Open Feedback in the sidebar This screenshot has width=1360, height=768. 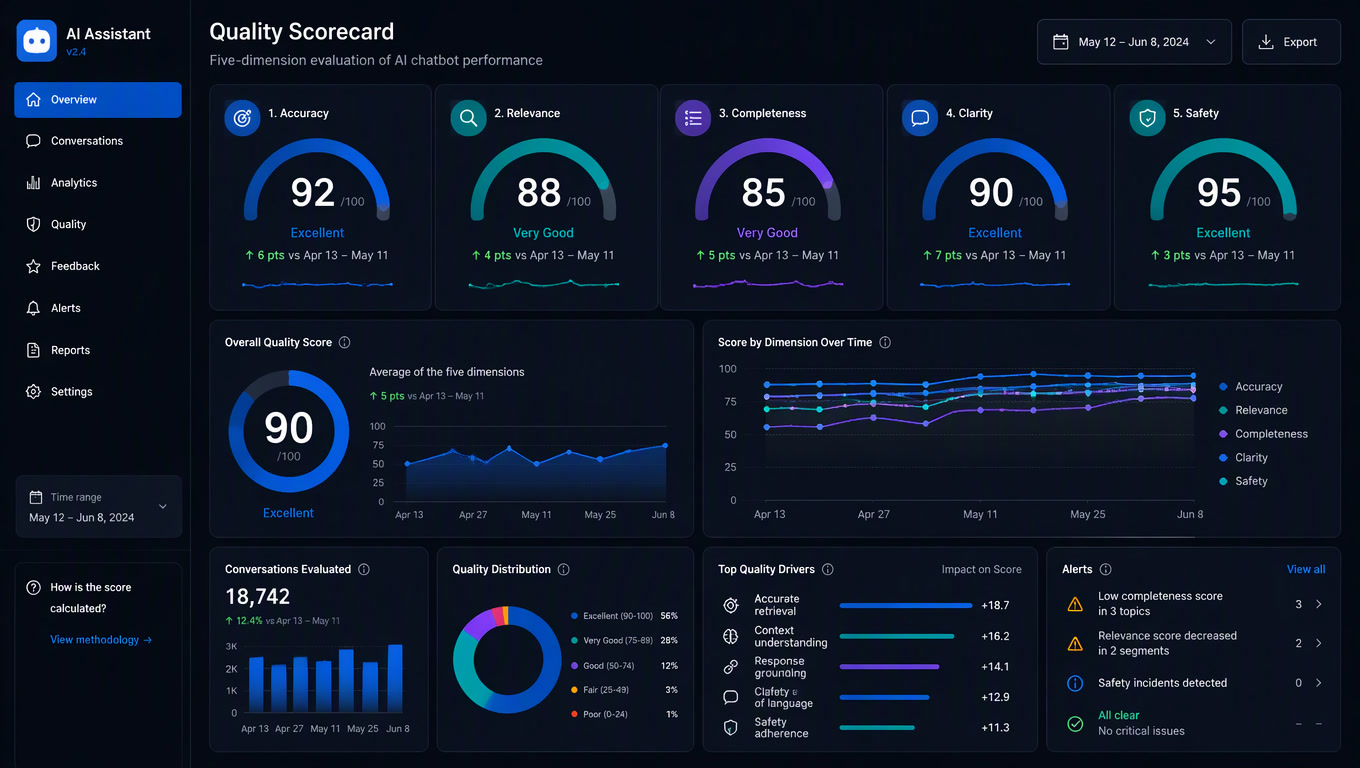98,266
